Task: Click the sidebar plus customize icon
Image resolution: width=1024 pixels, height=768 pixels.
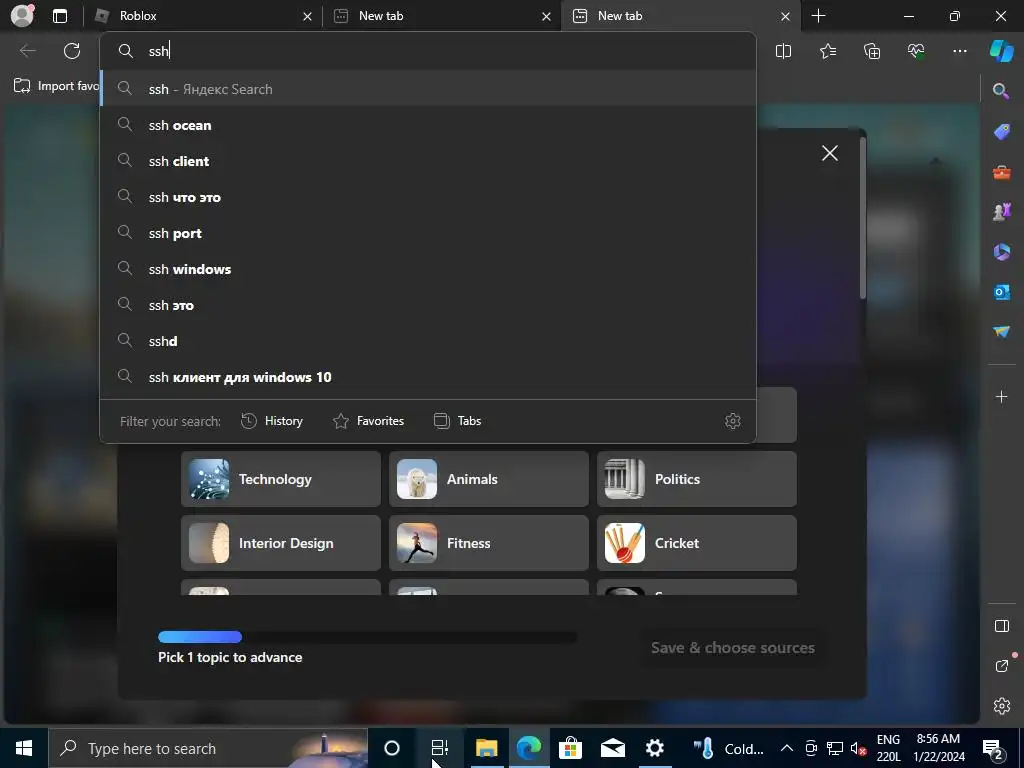Action: coord(1001,396)
